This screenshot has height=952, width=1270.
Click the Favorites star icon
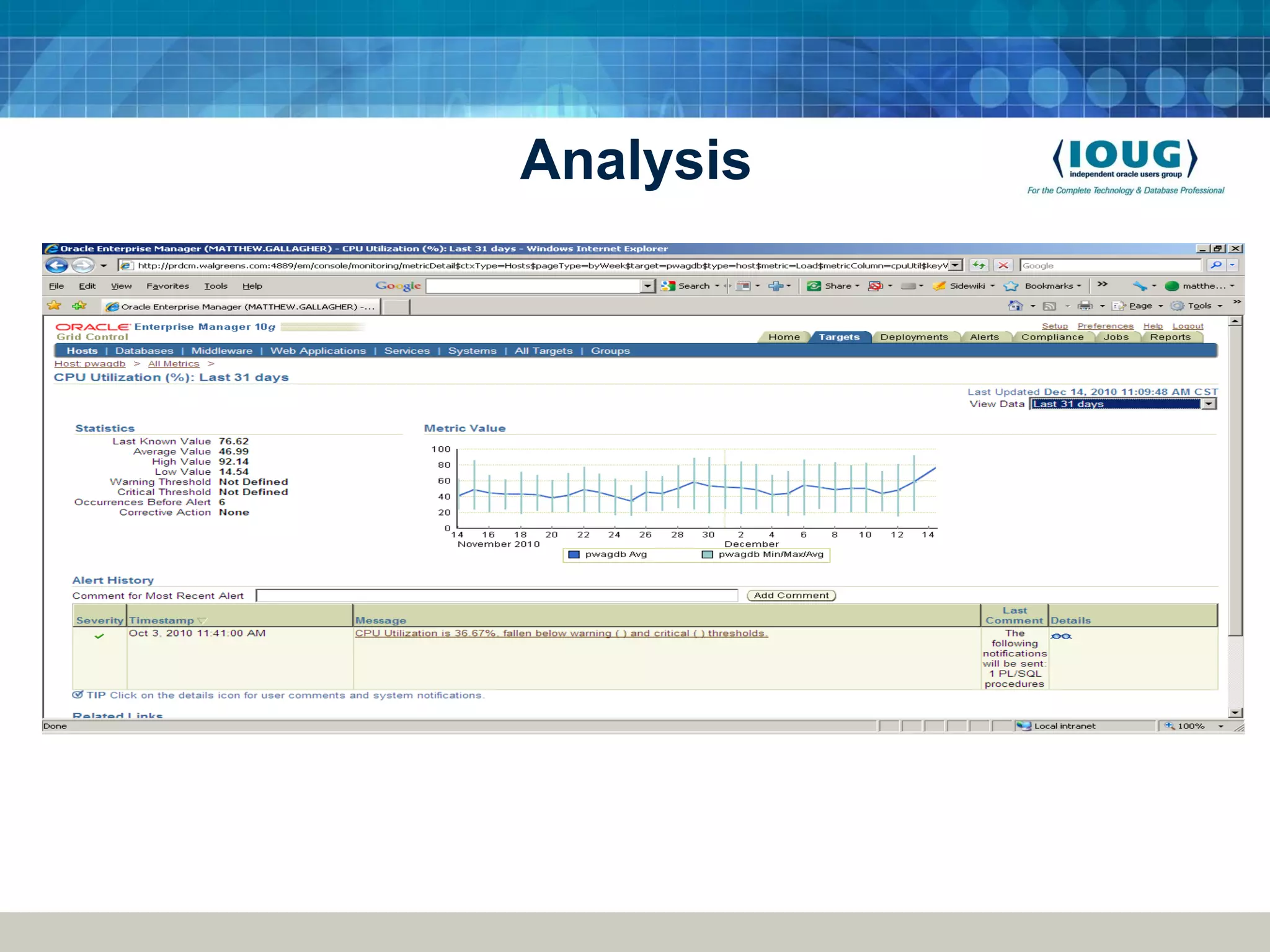[x=55, y=306]
